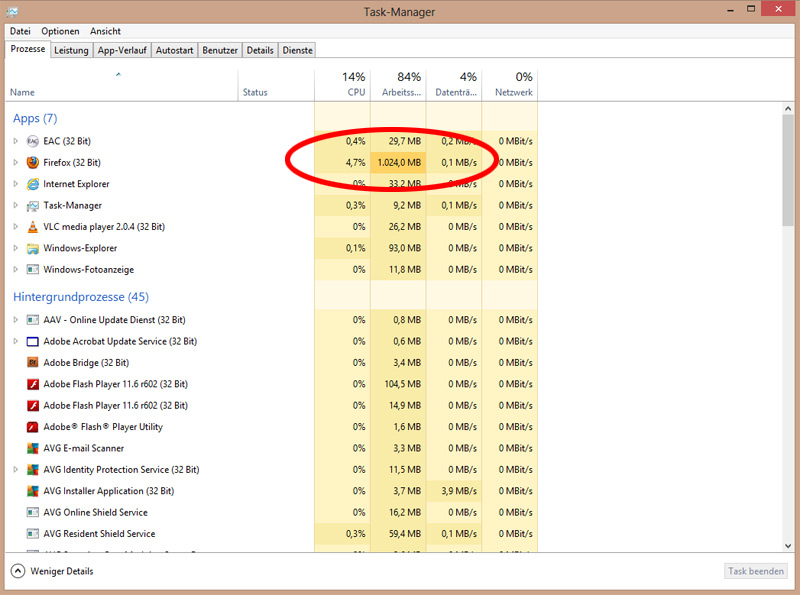
Task: Click the AVG Installer Application icon
Action: click(33, 491)
